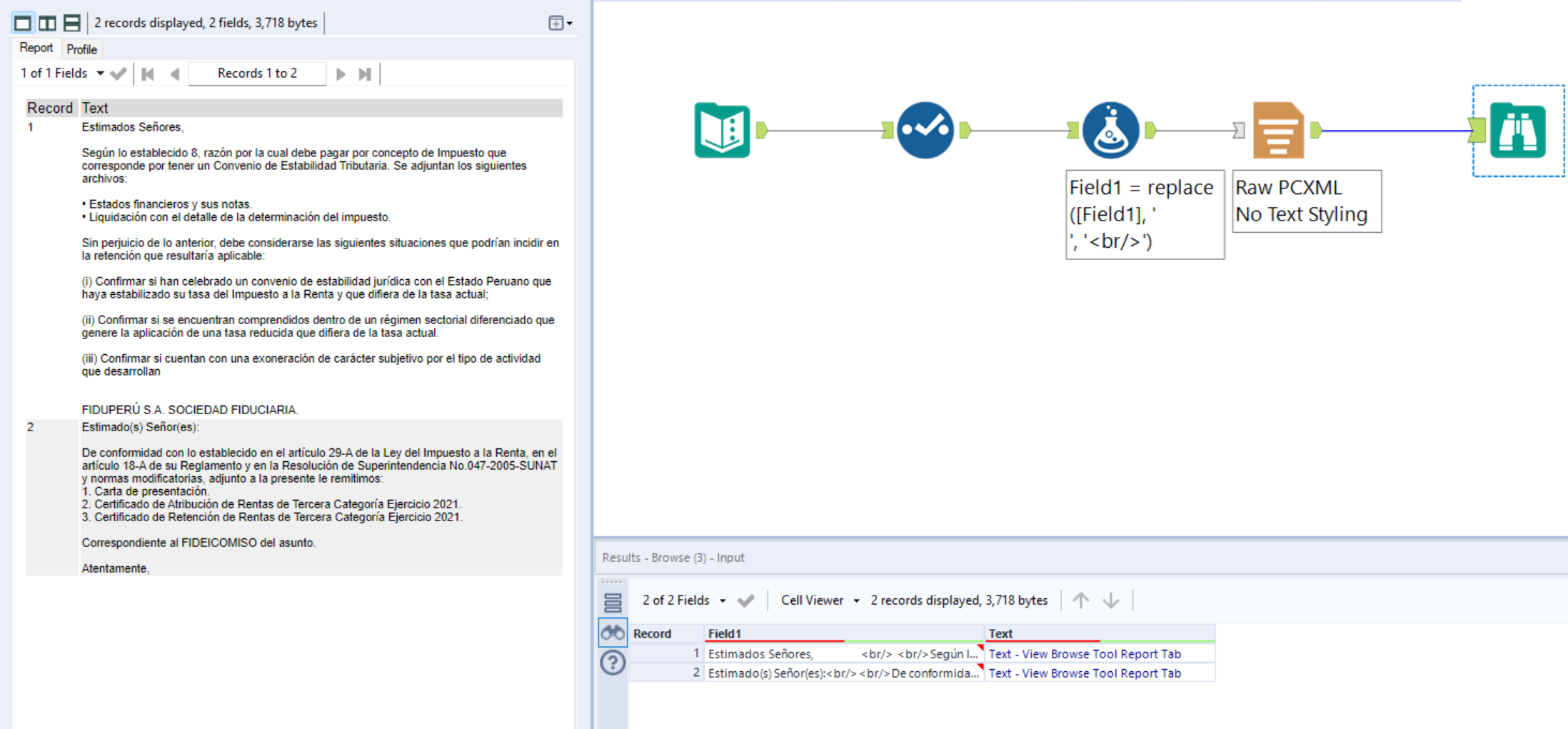Select the Report Text tool on the canvas
This screenshot has height=729, width=1568.
pyautogui.click(x=1279, y=131)
